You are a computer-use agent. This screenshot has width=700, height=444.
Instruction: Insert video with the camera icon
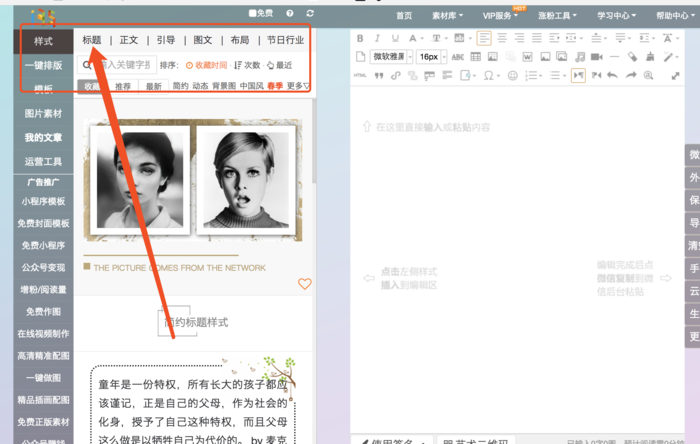pyautogui.click(x=596, y=57)
